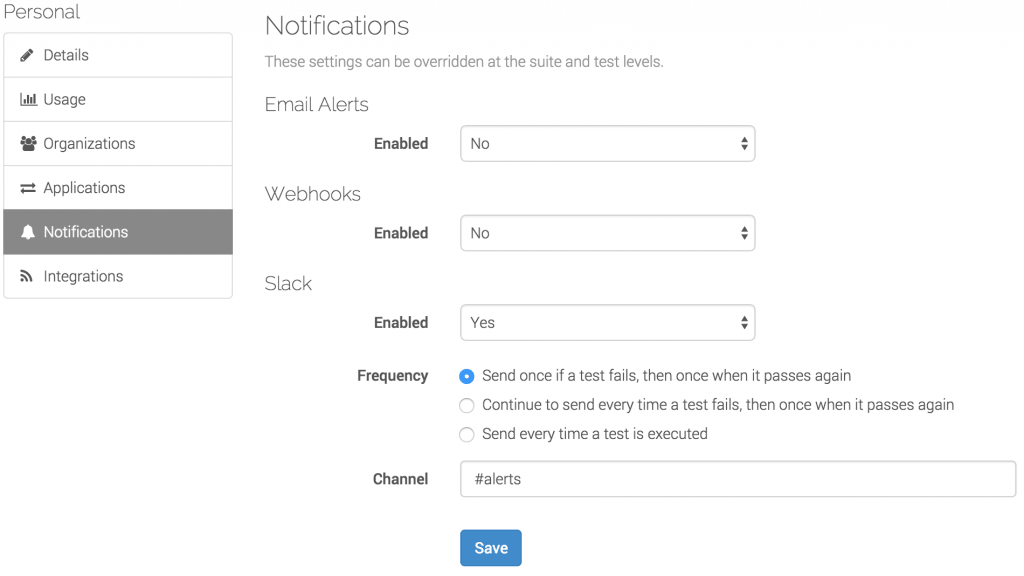The width and height of the screenshot is (1024, 576).
Task: Click the Save button
Action: point(490,547)
